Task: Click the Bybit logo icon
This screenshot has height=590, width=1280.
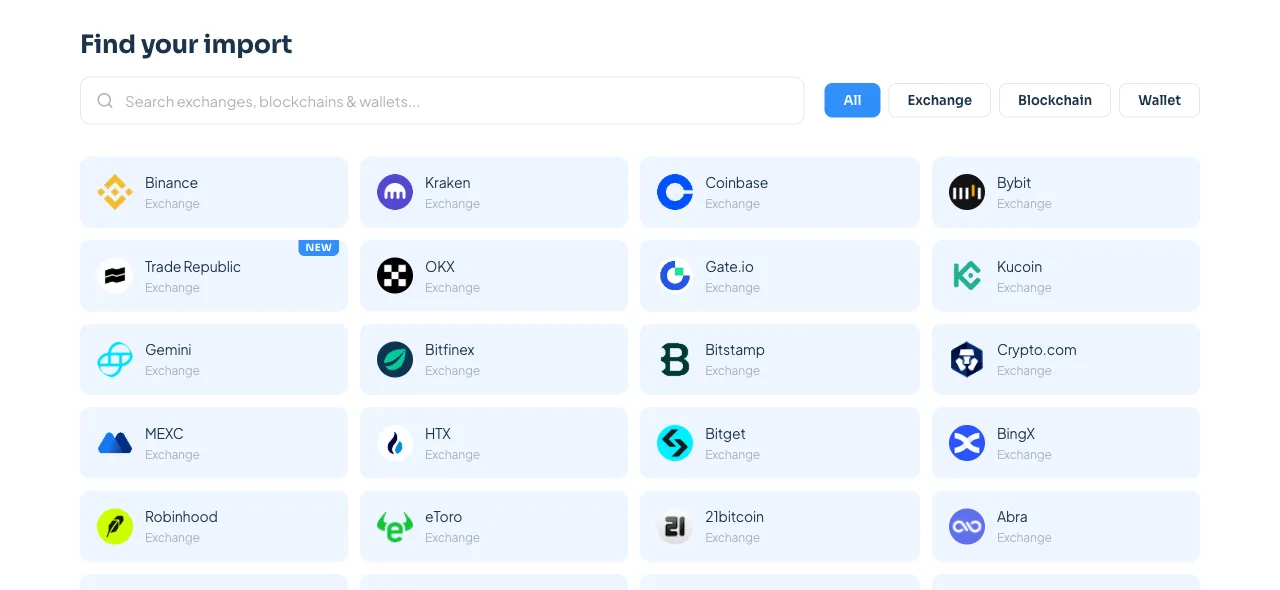Action: (x=967, y=192)
